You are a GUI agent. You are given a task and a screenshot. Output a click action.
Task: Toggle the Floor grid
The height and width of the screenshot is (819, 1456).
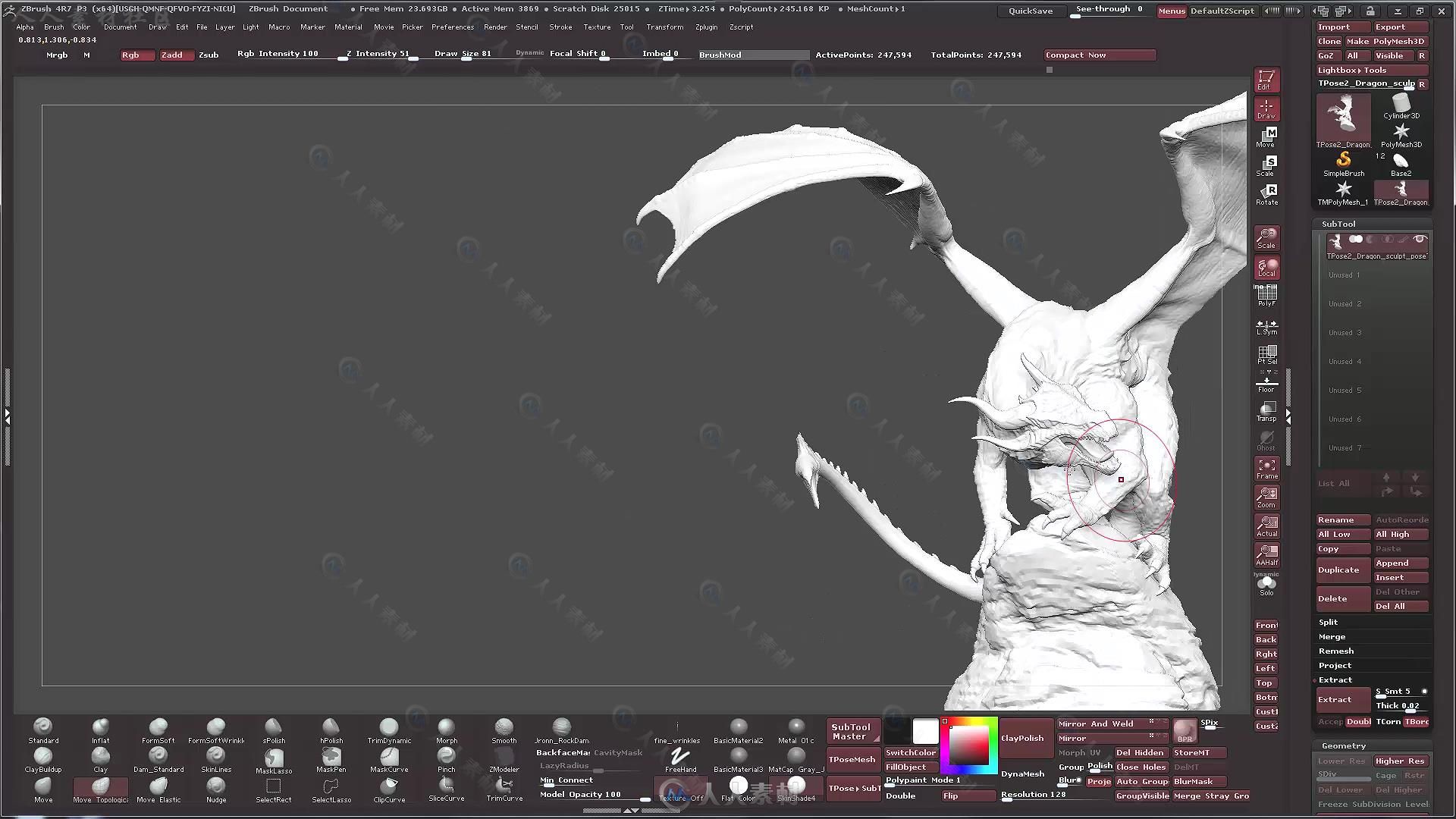(x=1266, y=384)
